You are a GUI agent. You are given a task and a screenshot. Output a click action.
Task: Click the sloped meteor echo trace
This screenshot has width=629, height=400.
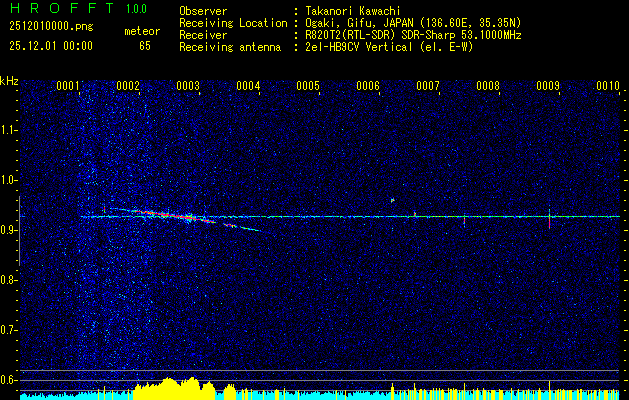tap(185, 218)
